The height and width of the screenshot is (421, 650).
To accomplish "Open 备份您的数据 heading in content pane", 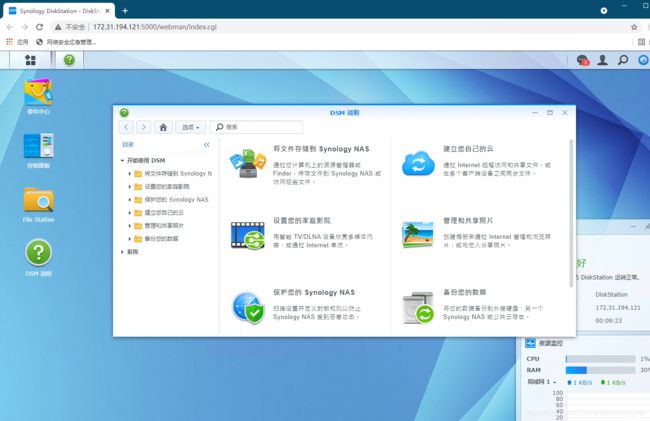I will point(465,292).
